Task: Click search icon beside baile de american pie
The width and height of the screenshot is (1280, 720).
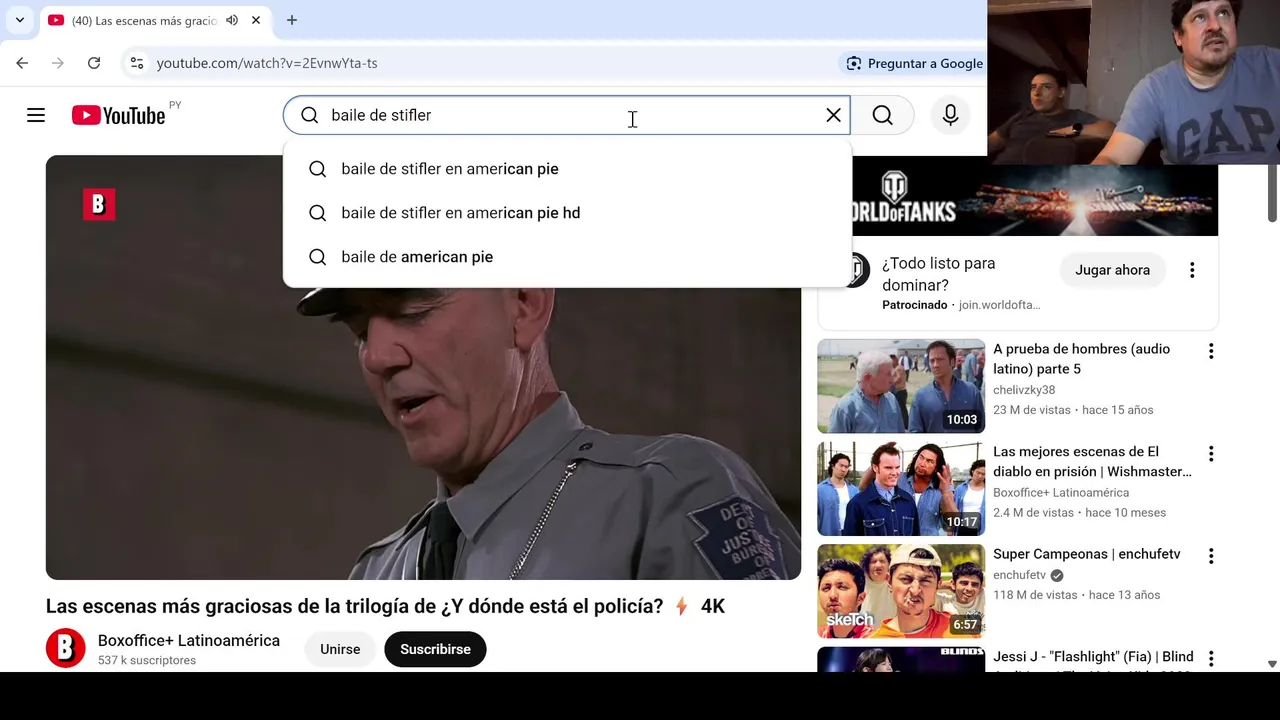Action: (318, 257)
